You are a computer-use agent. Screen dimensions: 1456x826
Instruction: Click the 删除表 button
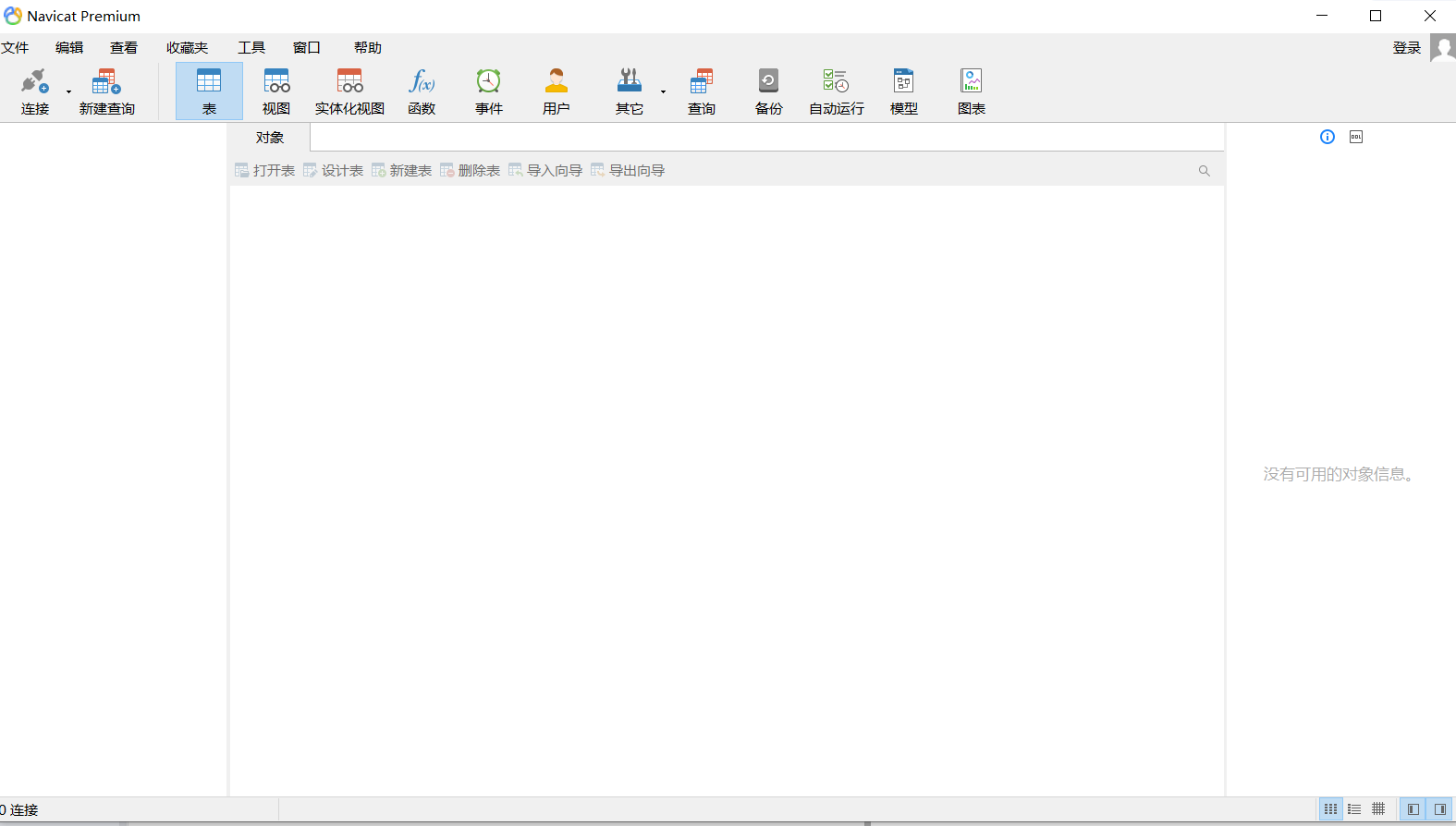[x=470, y=170]
